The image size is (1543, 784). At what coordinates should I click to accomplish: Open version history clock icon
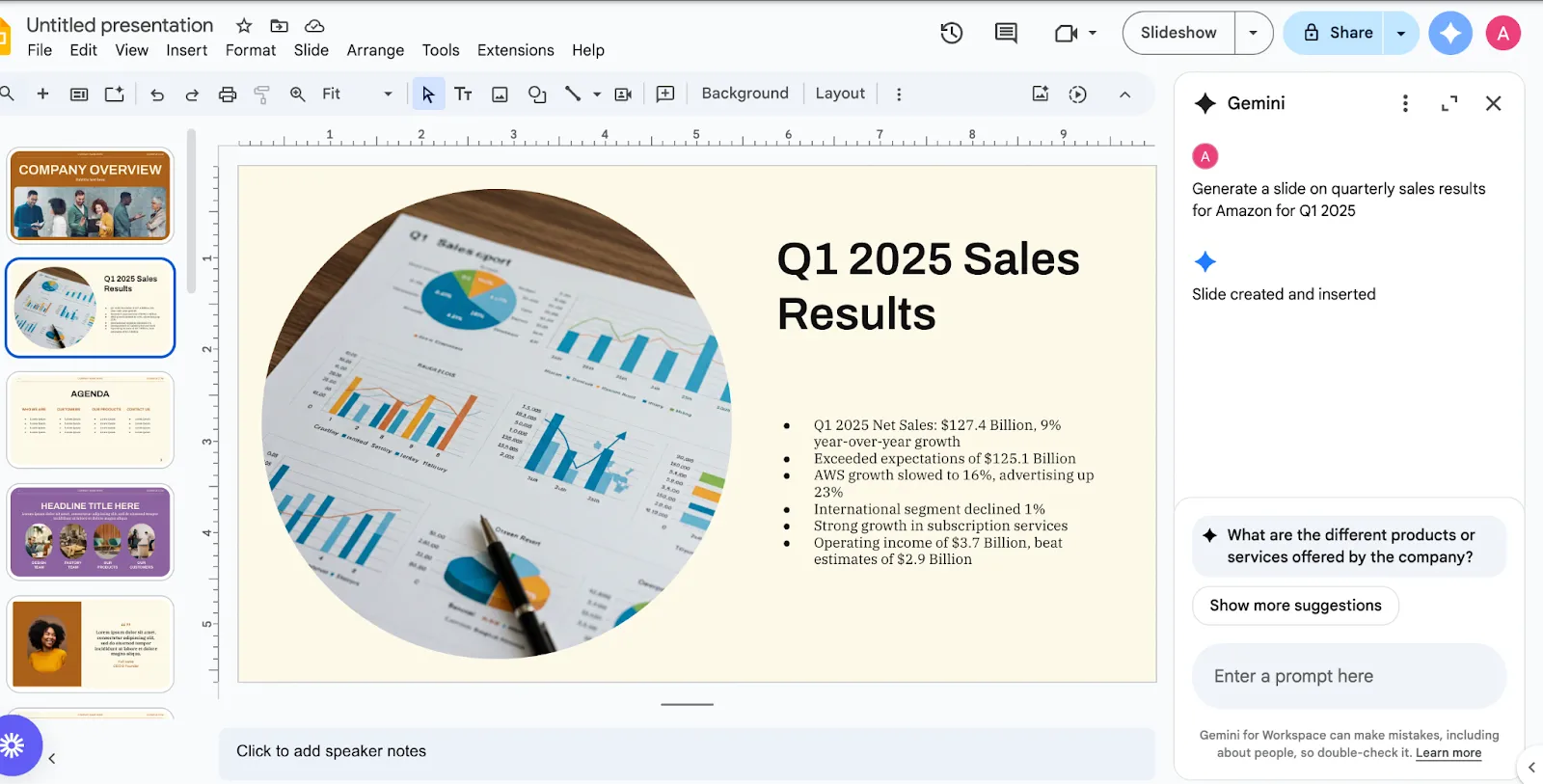pos(952,33)
